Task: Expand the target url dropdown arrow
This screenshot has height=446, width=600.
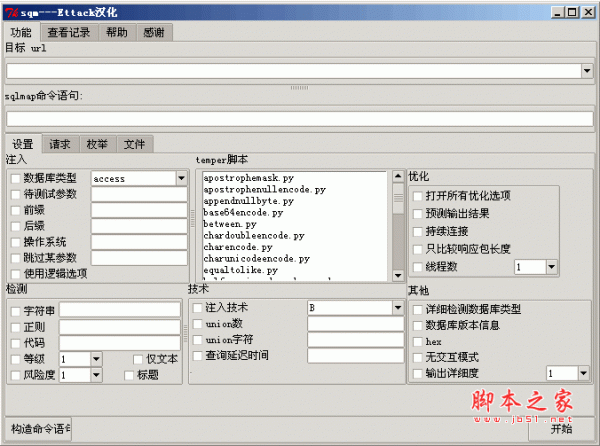Action: 587,71
